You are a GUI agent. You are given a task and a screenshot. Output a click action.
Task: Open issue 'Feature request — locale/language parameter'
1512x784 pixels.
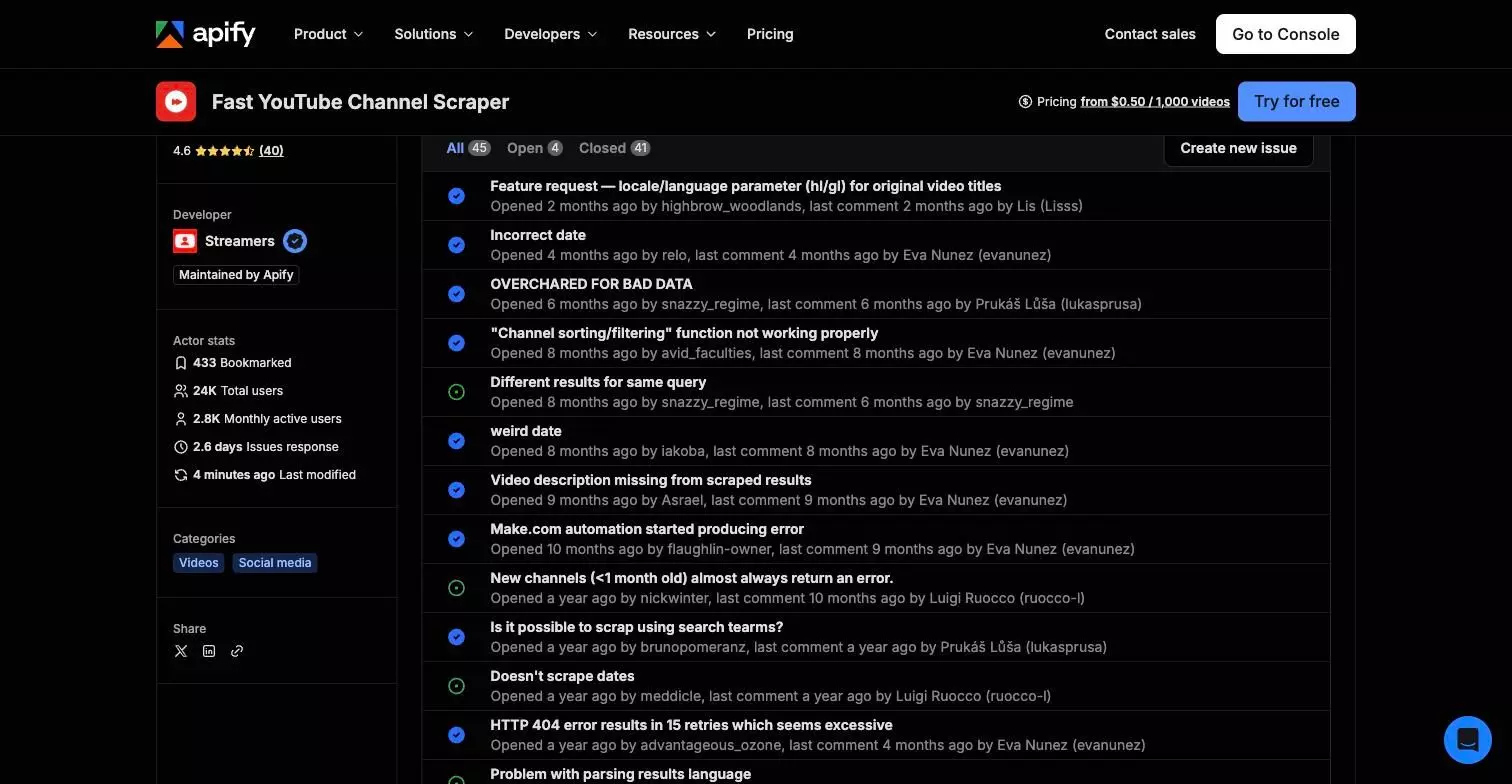click(746, 186)
